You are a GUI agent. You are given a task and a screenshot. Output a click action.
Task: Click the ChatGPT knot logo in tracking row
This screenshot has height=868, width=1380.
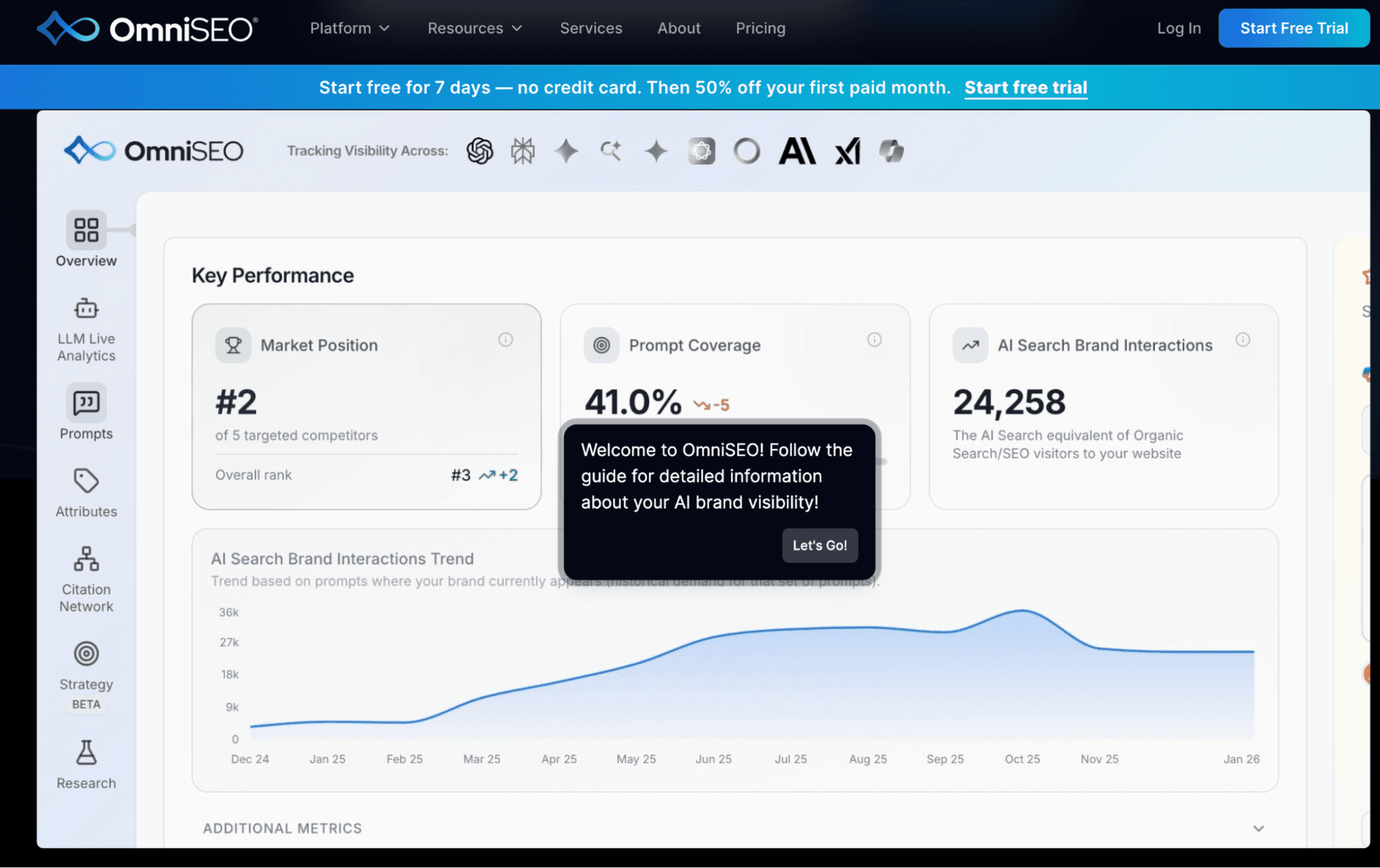coord(479,151)
